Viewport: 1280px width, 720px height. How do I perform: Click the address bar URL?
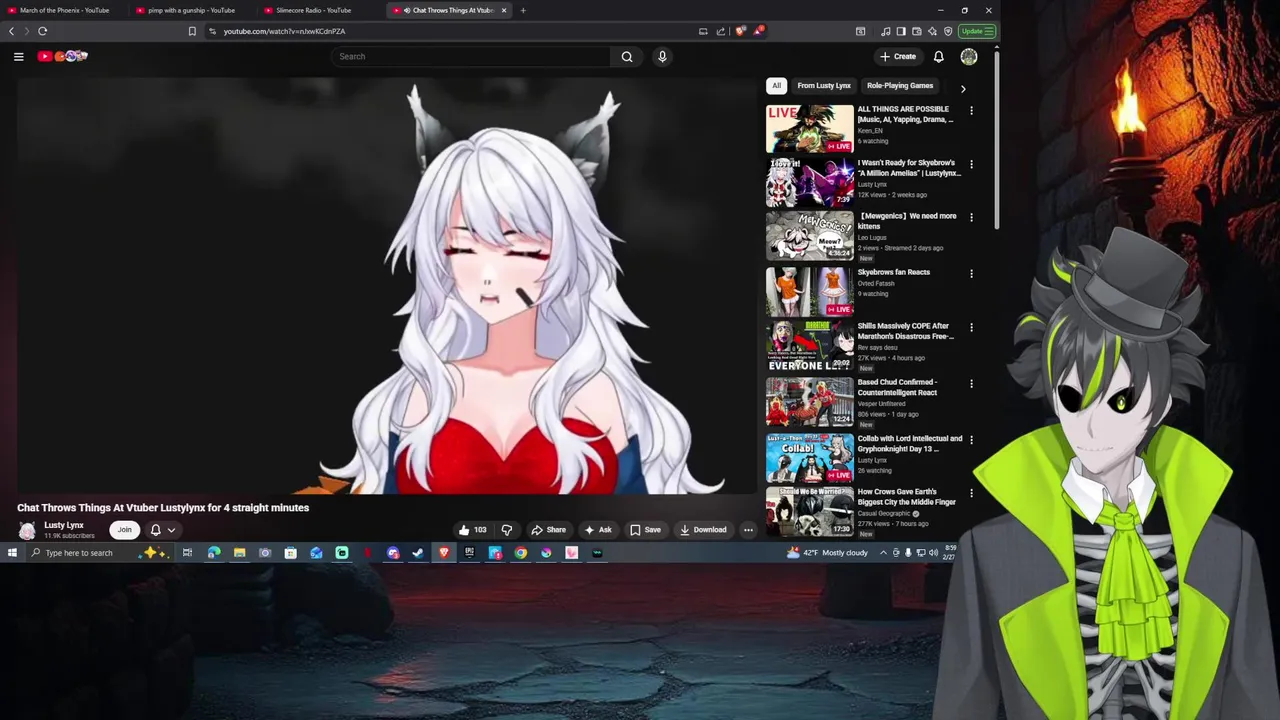pos(284,31)
